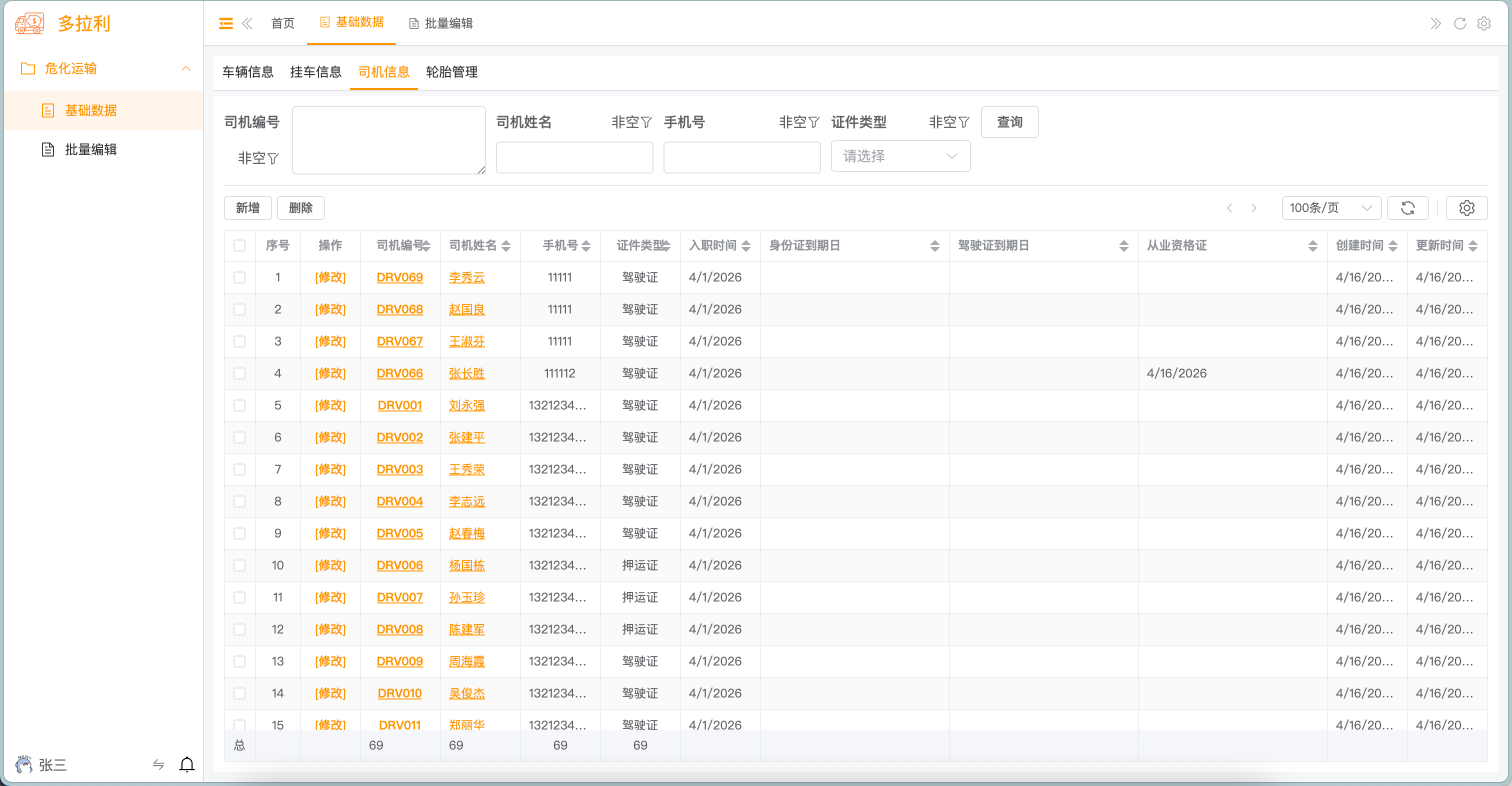Click the 危化运输 folder icon in sidebar
This screenshot has width=1512, height=786.
pos(27,68)
